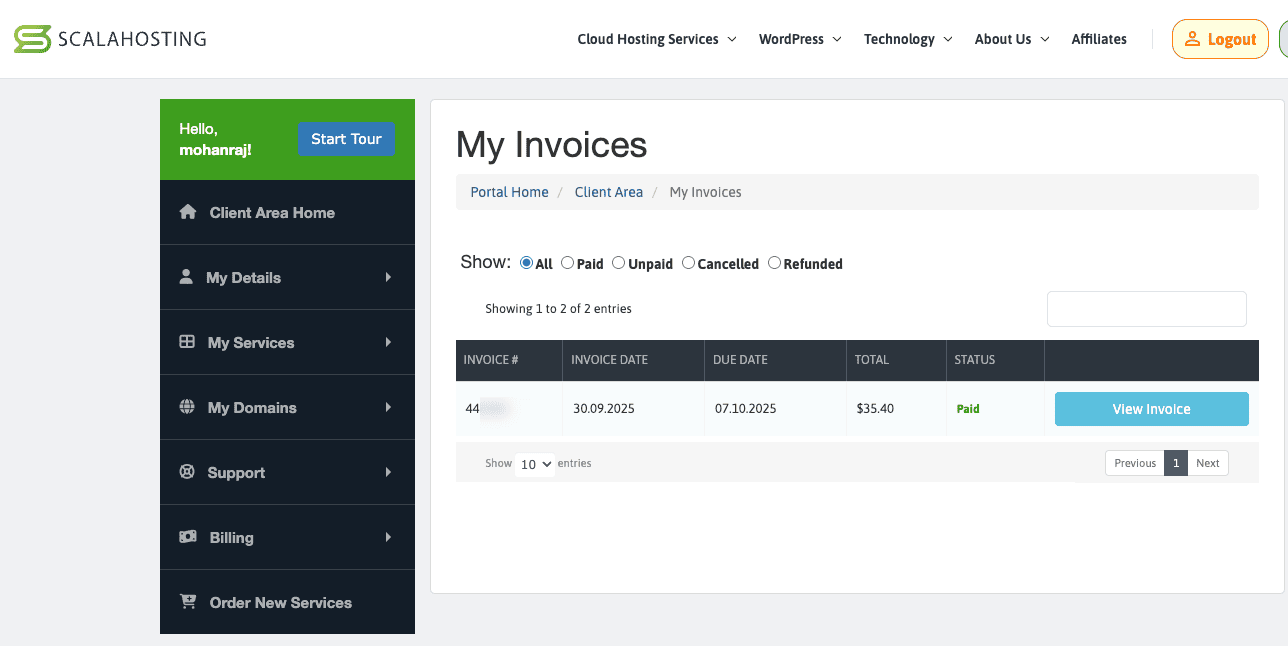Open My Details sidebar item
Image resolution: width=1288 pixels, height=646 pixels.
(287, 277)
